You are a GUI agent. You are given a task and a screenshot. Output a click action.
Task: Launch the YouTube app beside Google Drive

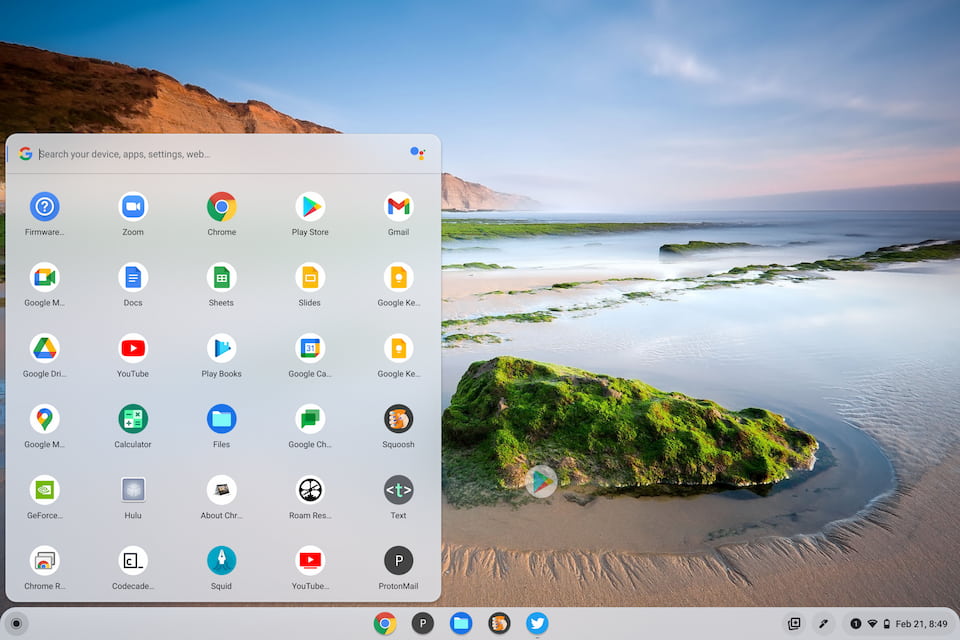pyautogui.click(x=133, y=348)
